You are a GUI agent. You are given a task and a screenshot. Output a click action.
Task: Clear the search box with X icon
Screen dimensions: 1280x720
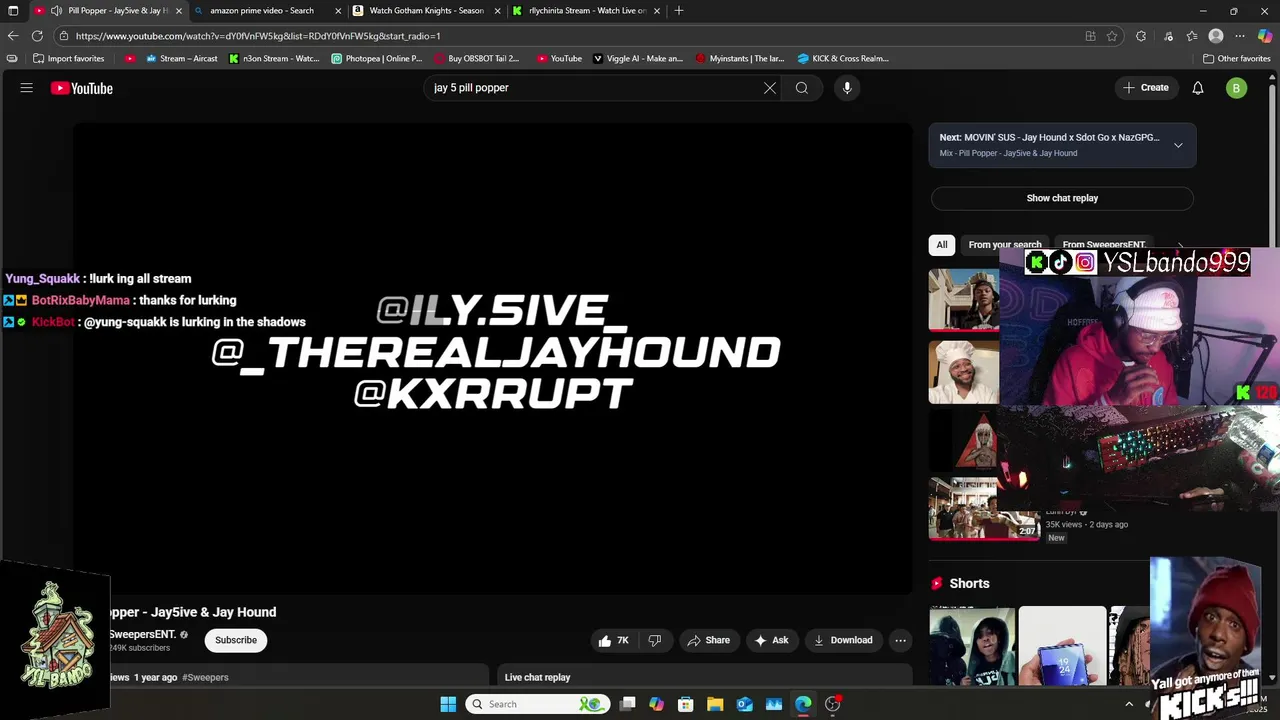[770, 88]
